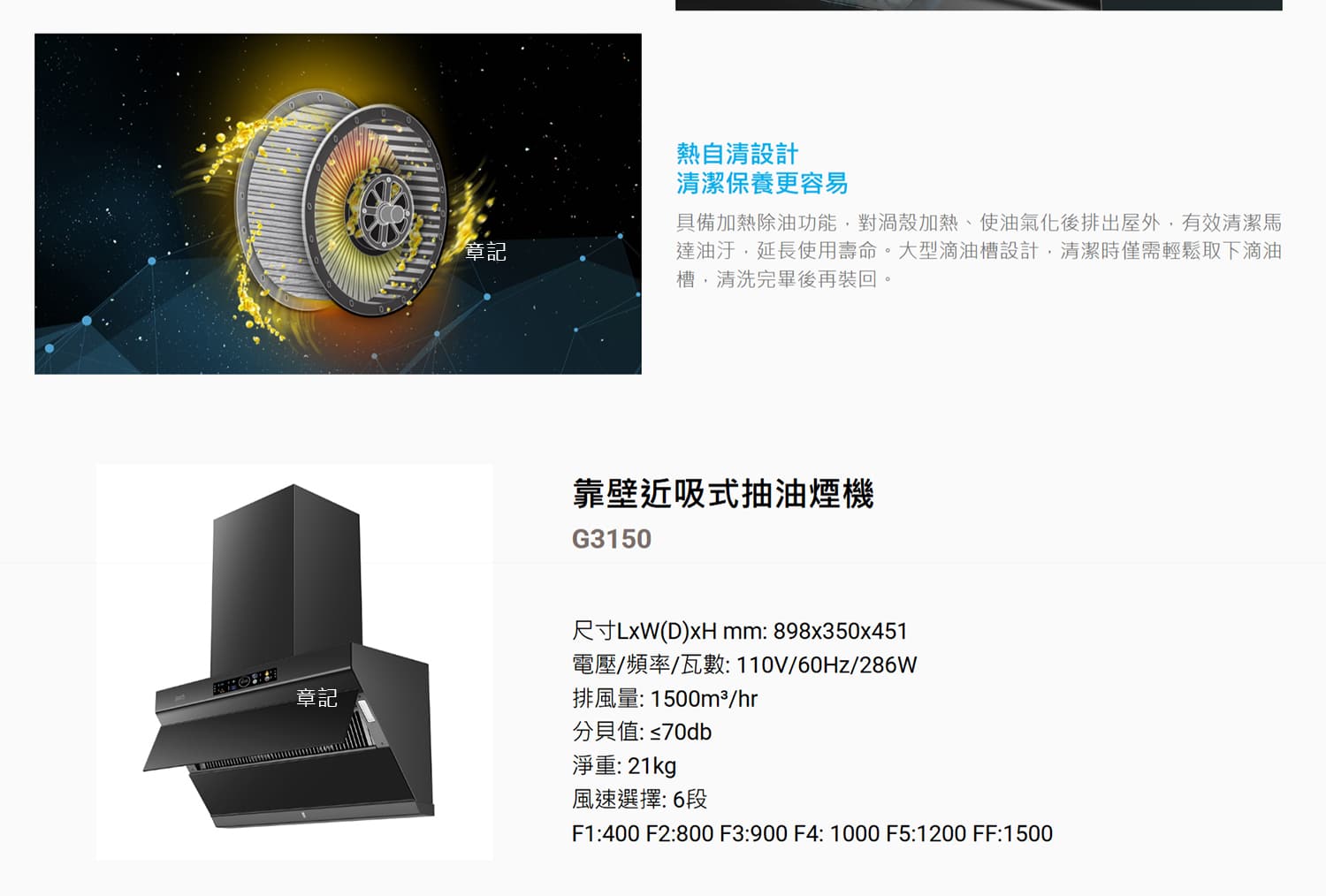Click the turbine fan self-cleaning image
This screenshot has height=896, width=1326.
tap(338, 203)
